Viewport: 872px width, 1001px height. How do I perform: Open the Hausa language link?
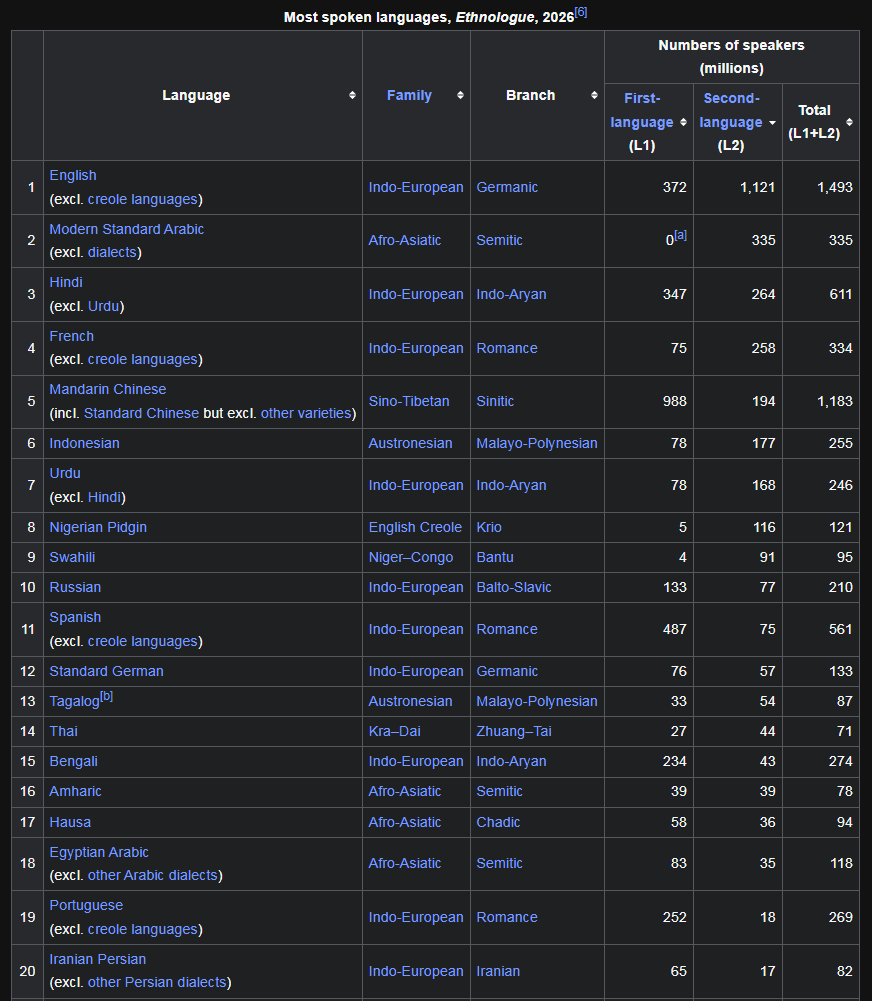(x=70, y=822)
